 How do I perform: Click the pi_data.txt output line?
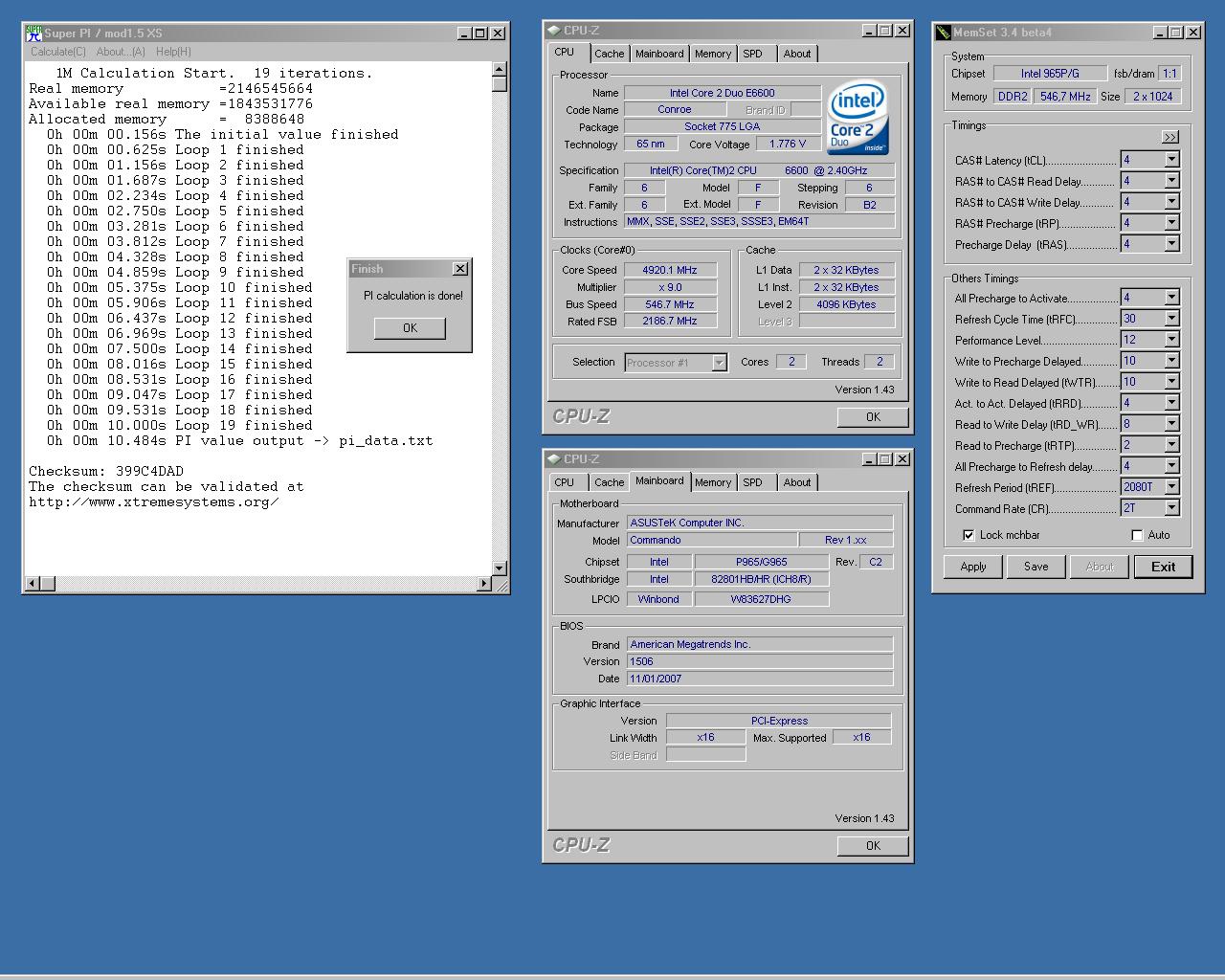point(240,440)
